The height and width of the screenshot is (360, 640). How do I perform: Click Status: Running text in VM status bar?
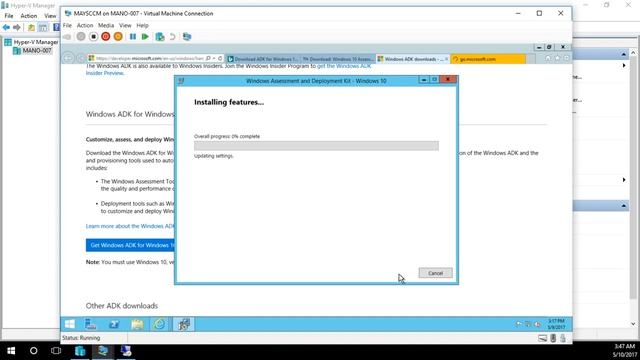click(81, 338)
